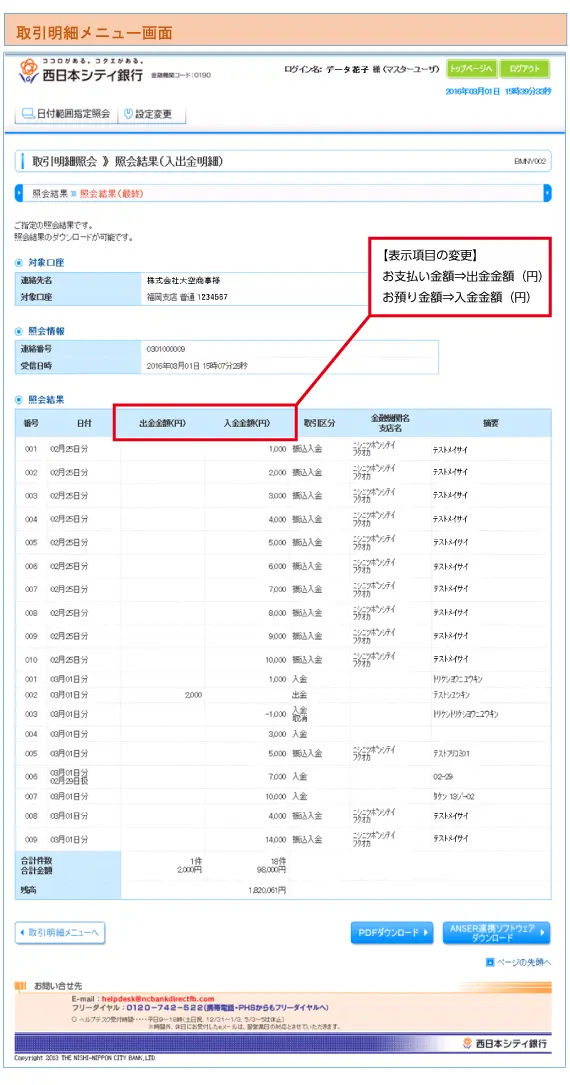Click the 出金金額(円) column header
Image resolution: width=570 pixels, height=1085 pixels.
point(162,422)
